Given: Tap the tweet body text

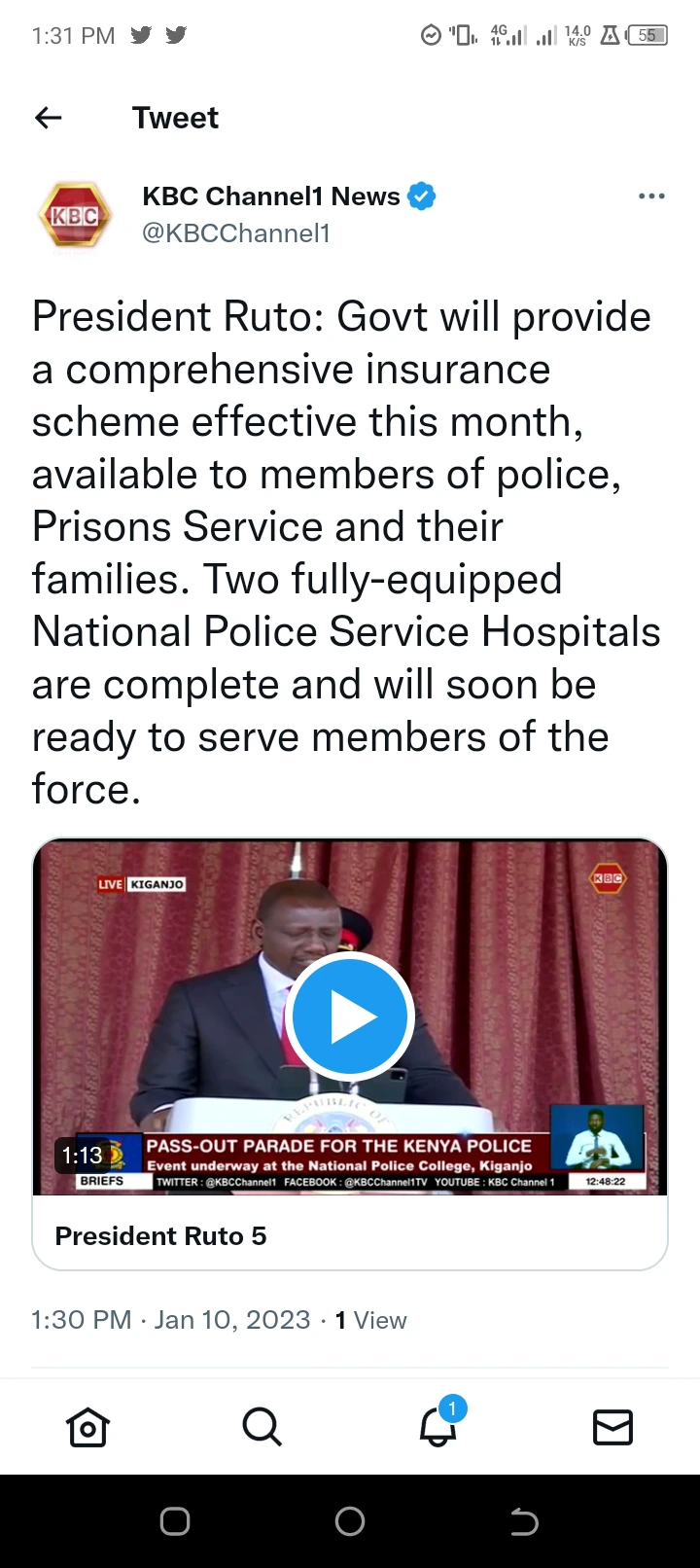Looking at the screenshot, I should point(346,552).
